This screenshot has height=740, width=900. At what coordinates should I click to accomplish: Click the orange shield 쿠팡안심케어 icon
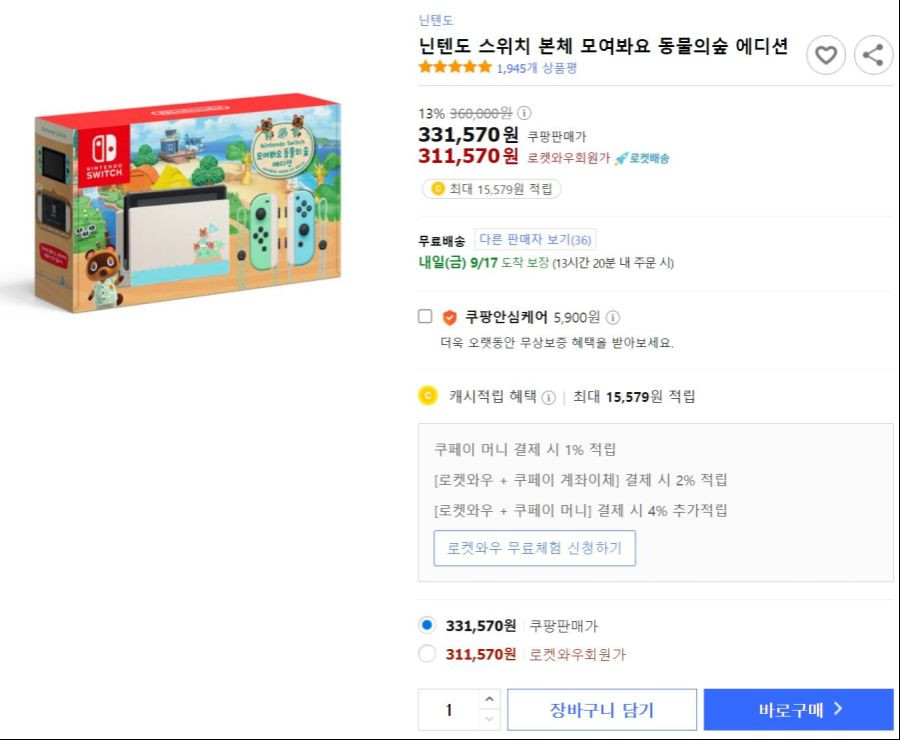(x=449, y=317)
